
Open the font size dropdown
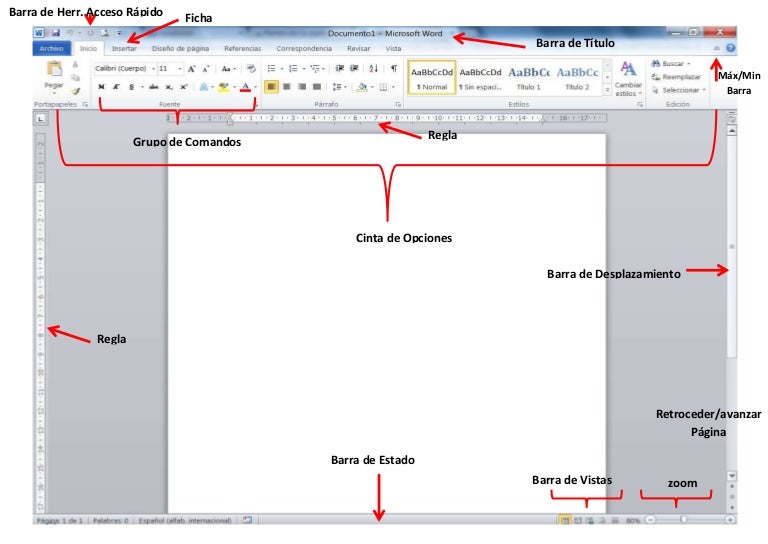[x=168, y=69]
